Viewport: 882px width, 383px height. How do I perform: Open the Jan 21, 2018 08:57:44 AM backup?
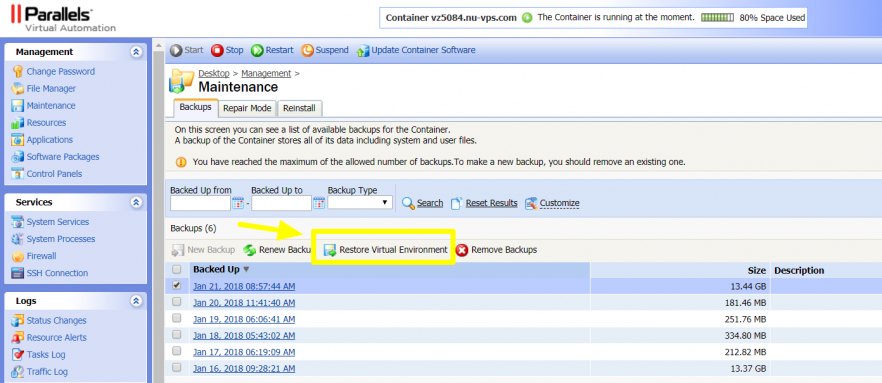point(244,286)
